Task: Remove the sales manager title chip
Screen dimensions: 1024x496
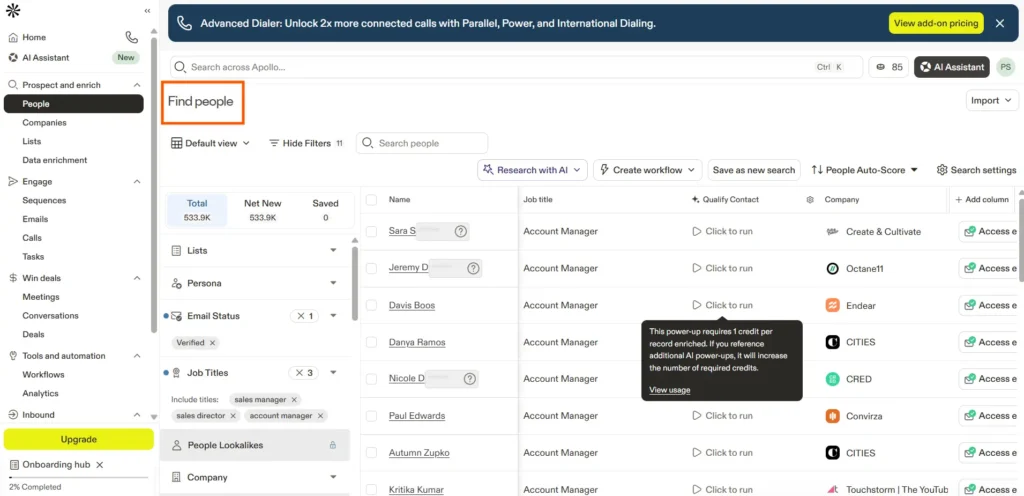Action: 294,399
